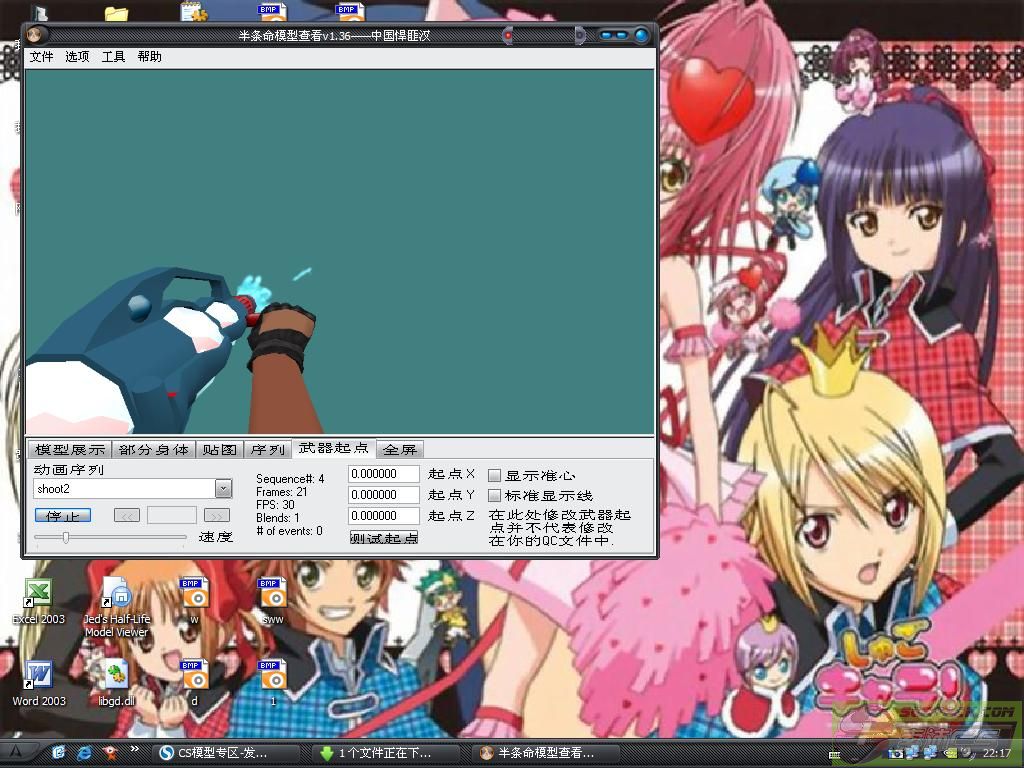Viewport: 1024px width, 768px height.
Task: Enable the 标准显示线 checkbox
Action: point(494,496)
